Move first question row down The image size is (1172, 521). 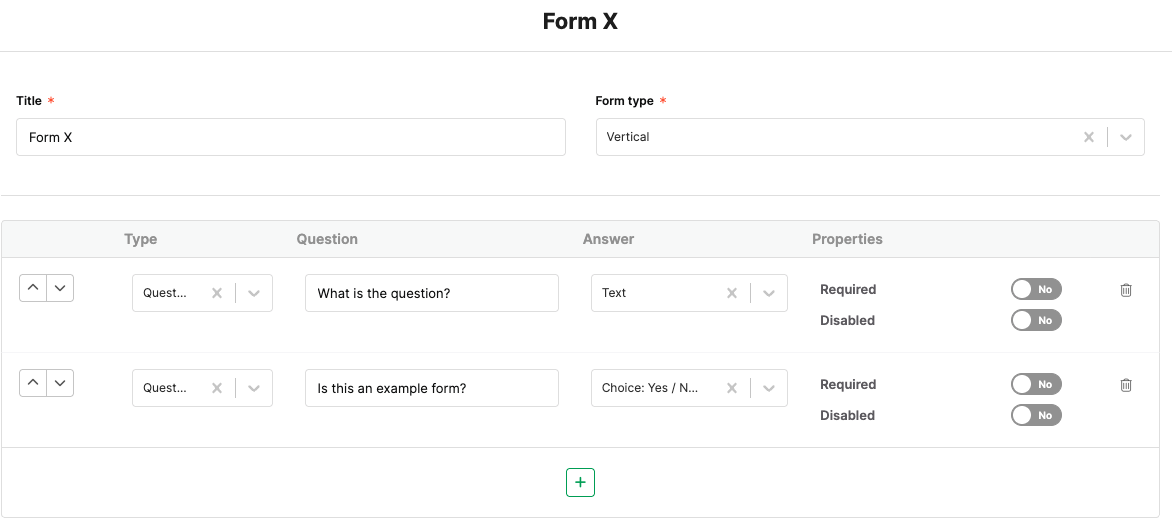(60, 288)
